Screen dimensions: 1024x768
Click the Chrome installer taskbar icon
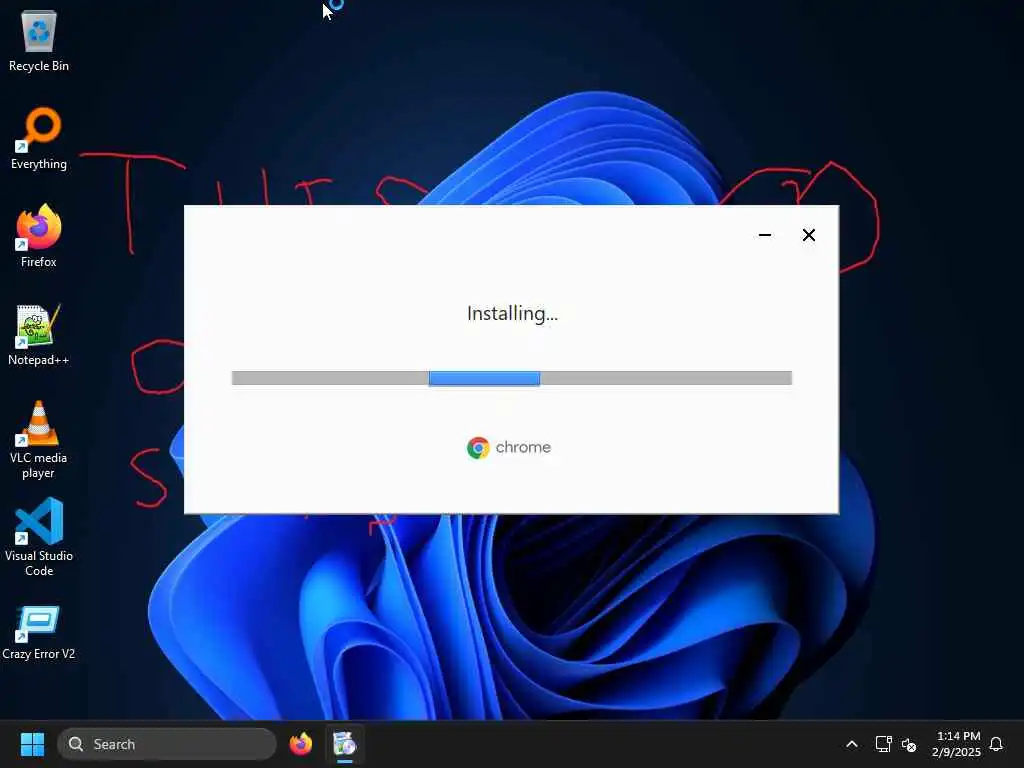pos(344,744)
